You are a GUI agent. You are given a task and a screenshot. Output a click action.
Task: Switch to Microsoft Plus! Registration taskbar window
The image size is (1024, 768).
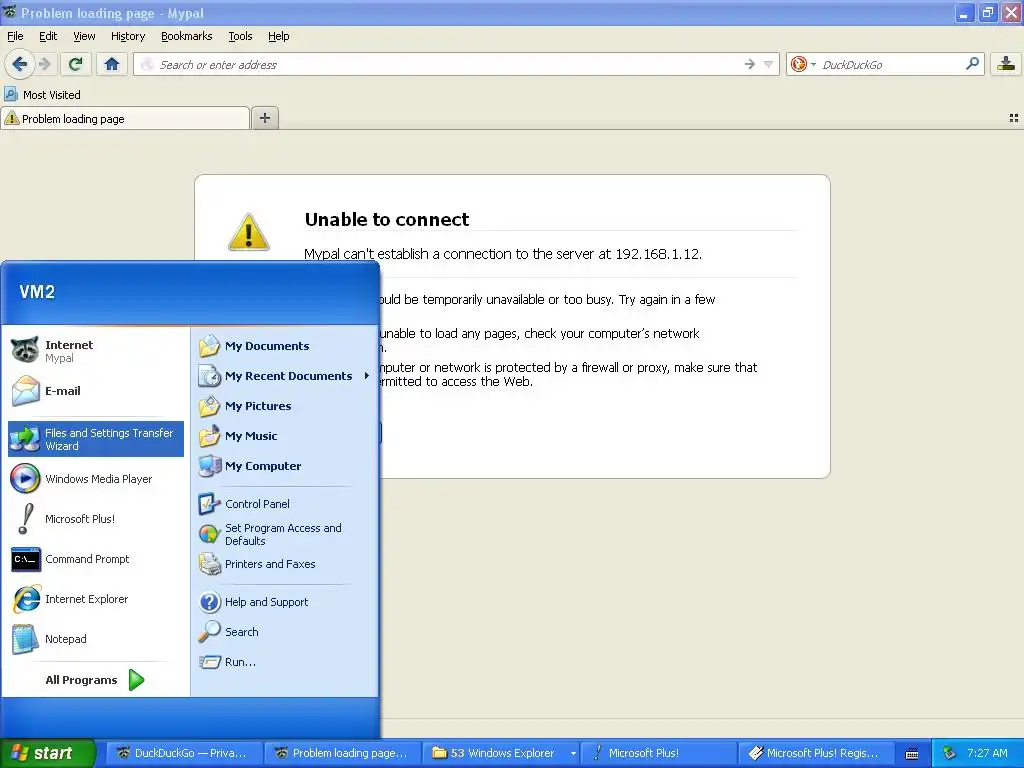tap(816, 753)
